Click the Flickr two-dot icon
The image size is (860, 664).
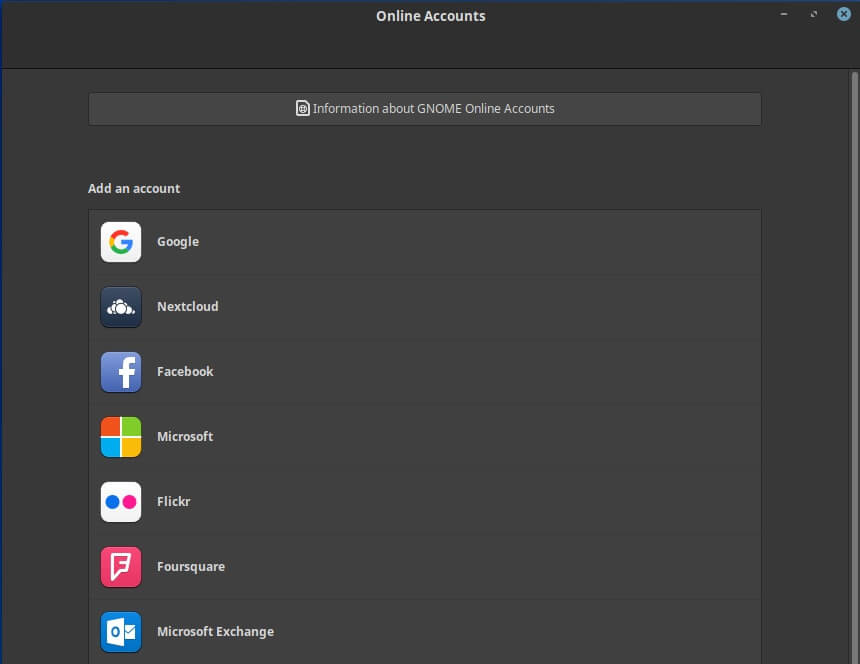tap(121, 502)
